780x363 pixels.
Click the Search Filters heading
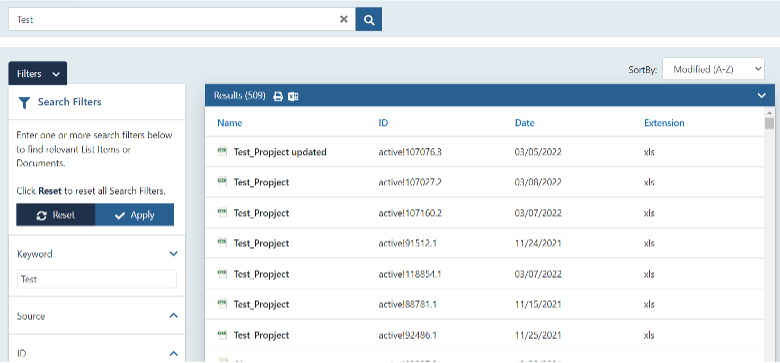(x=69, y=102)
